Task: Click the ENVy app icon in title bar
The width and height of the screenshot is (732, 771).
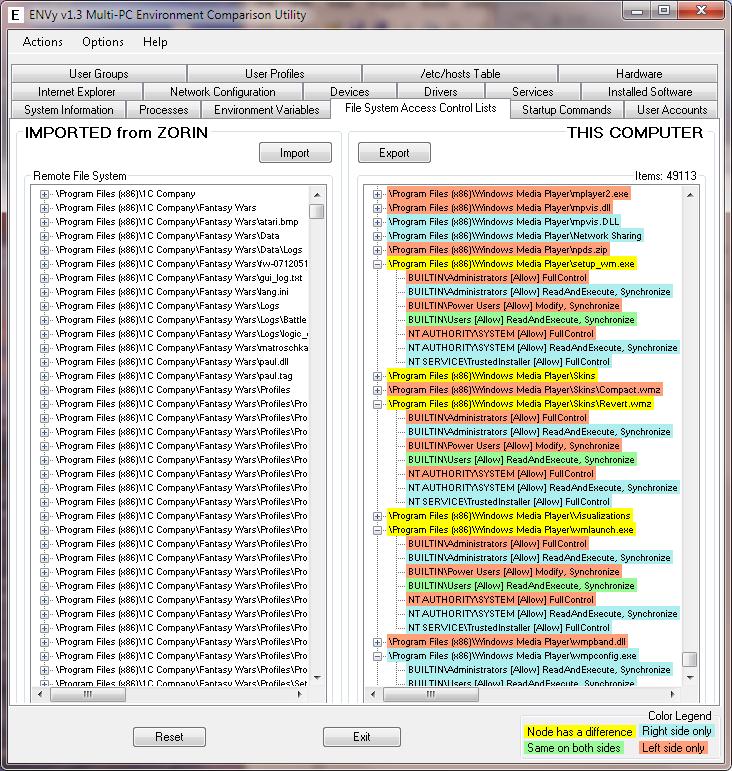Action: (x=15, y=15)
